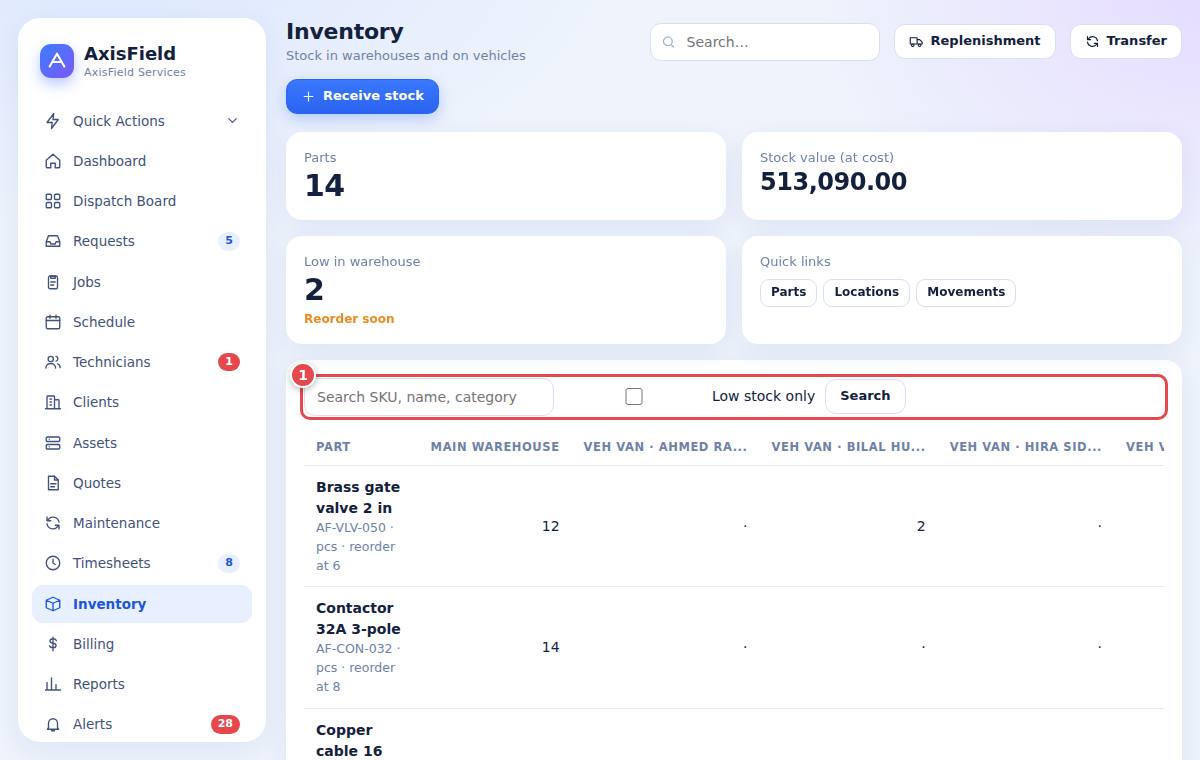This screenshot has width=1200, height=760.
Task: Click the arrows icon on Transfer
Action: pos(1092,41)
